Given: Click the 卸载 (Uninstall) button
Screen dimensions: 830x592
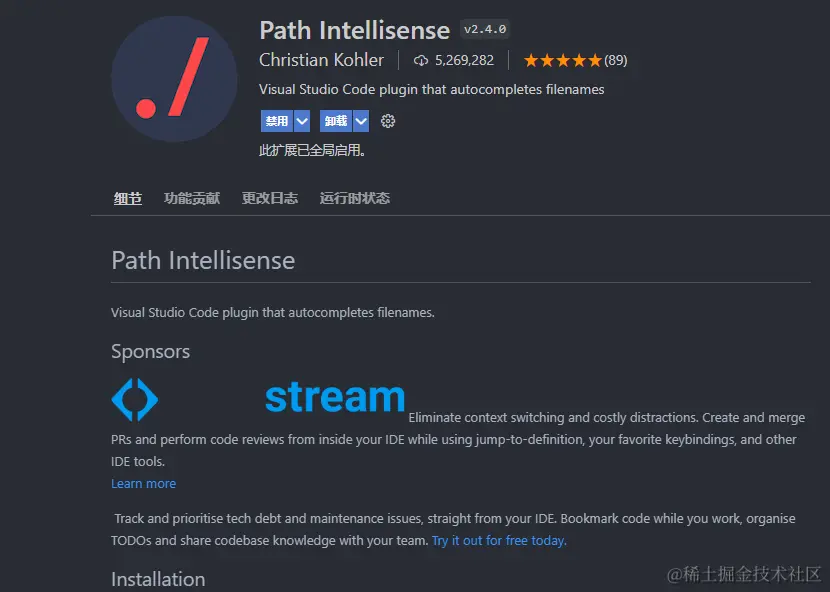Looking at the screenshot, I should (336, 121).
